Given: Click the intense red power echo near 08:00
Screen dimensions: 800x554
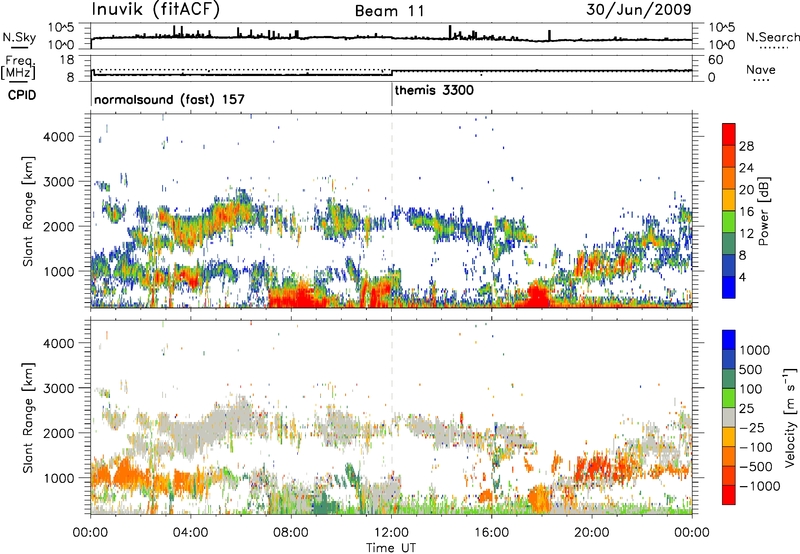Looking at the screenshot, I should 298,296.
